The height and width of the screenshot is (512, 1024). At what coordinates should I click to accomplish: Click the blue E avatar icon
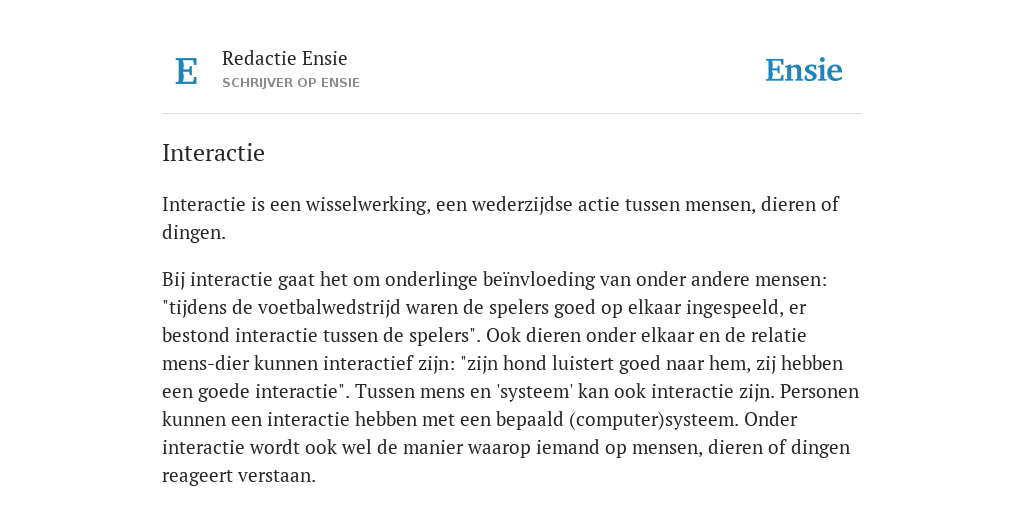(186, 71)
